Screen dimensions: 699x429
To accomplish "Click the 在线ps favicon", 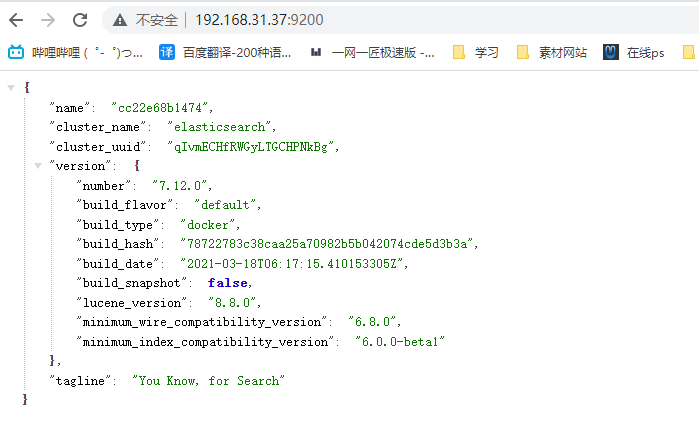I will (611, 52).
